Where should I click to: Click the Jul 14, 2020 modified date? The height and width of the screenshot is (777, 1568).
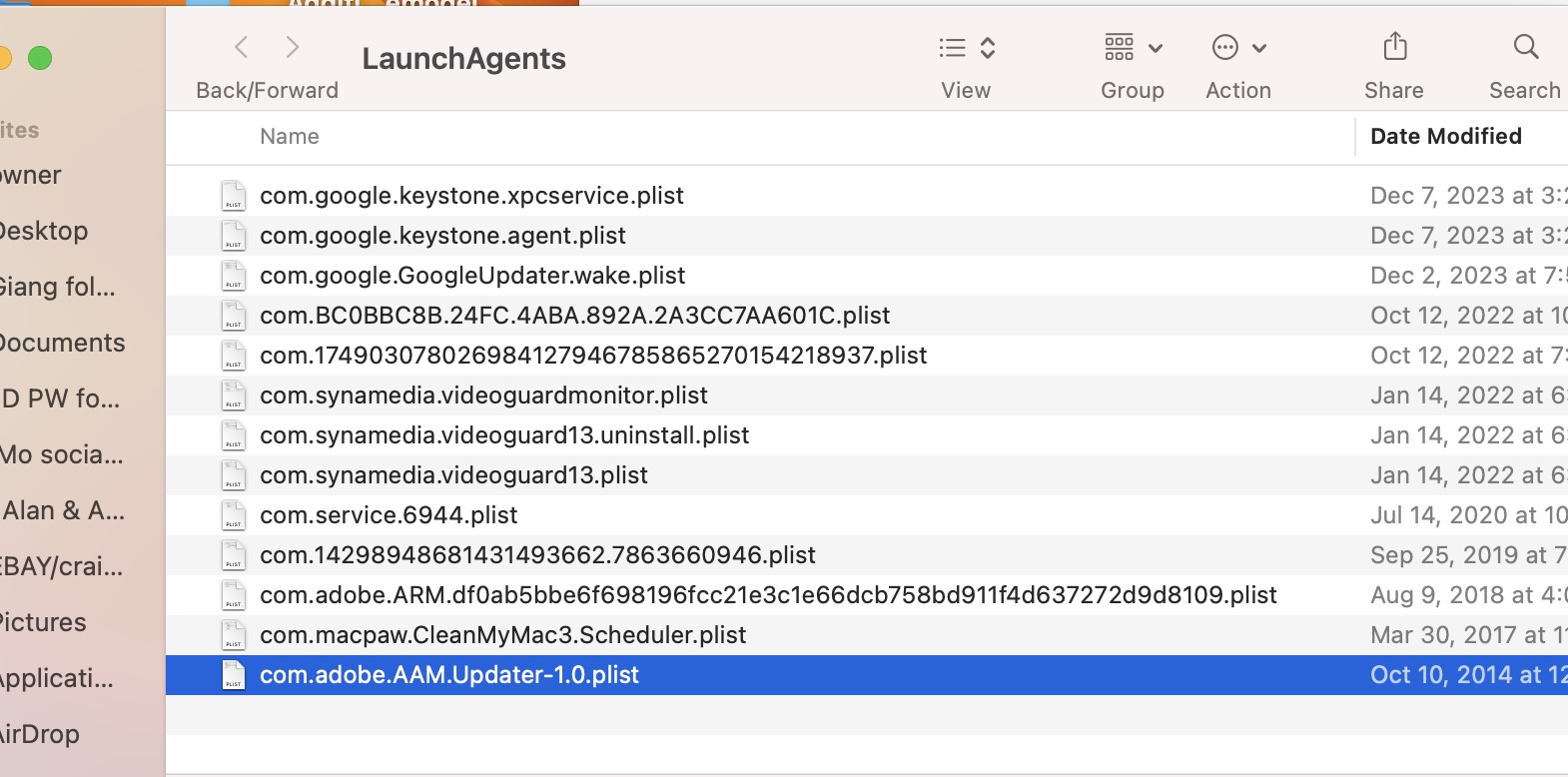[x=1468, y=515]
